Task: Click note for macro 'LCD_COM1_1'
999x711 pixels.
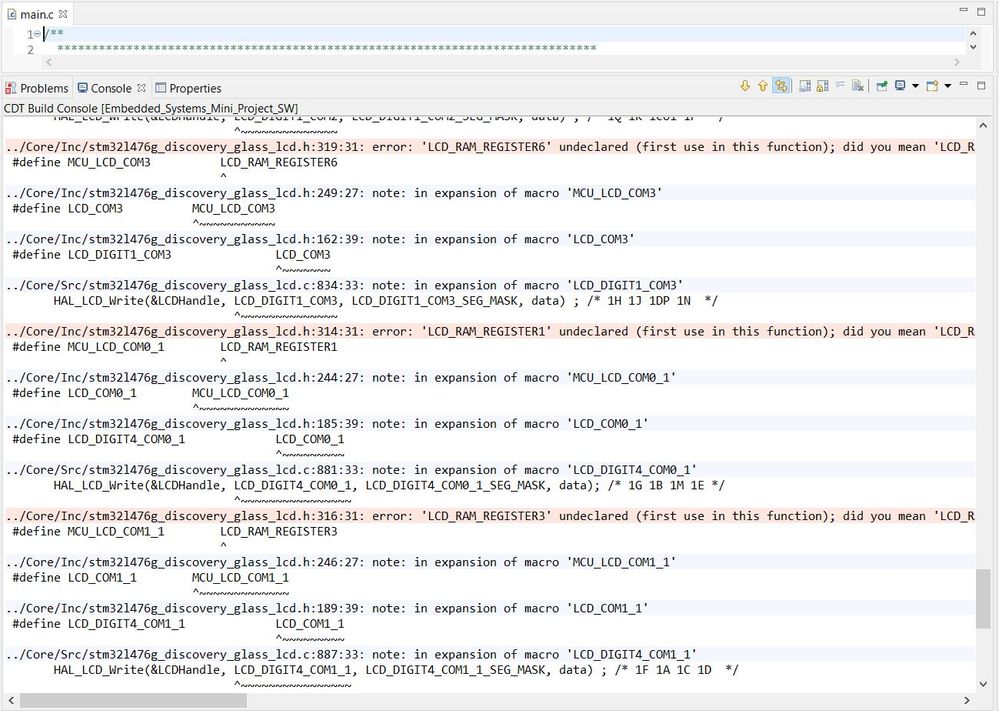Action: 327,608
